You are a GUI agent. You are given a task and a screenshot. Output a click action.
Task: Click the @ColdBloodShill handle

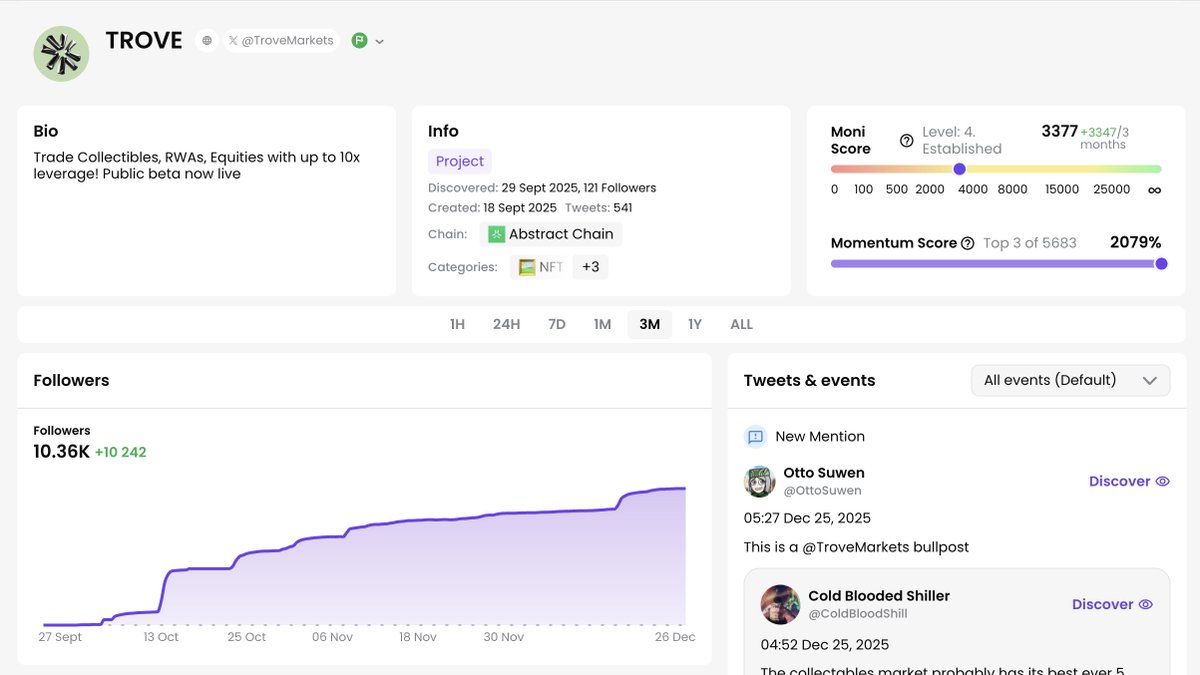pos(858,614)
